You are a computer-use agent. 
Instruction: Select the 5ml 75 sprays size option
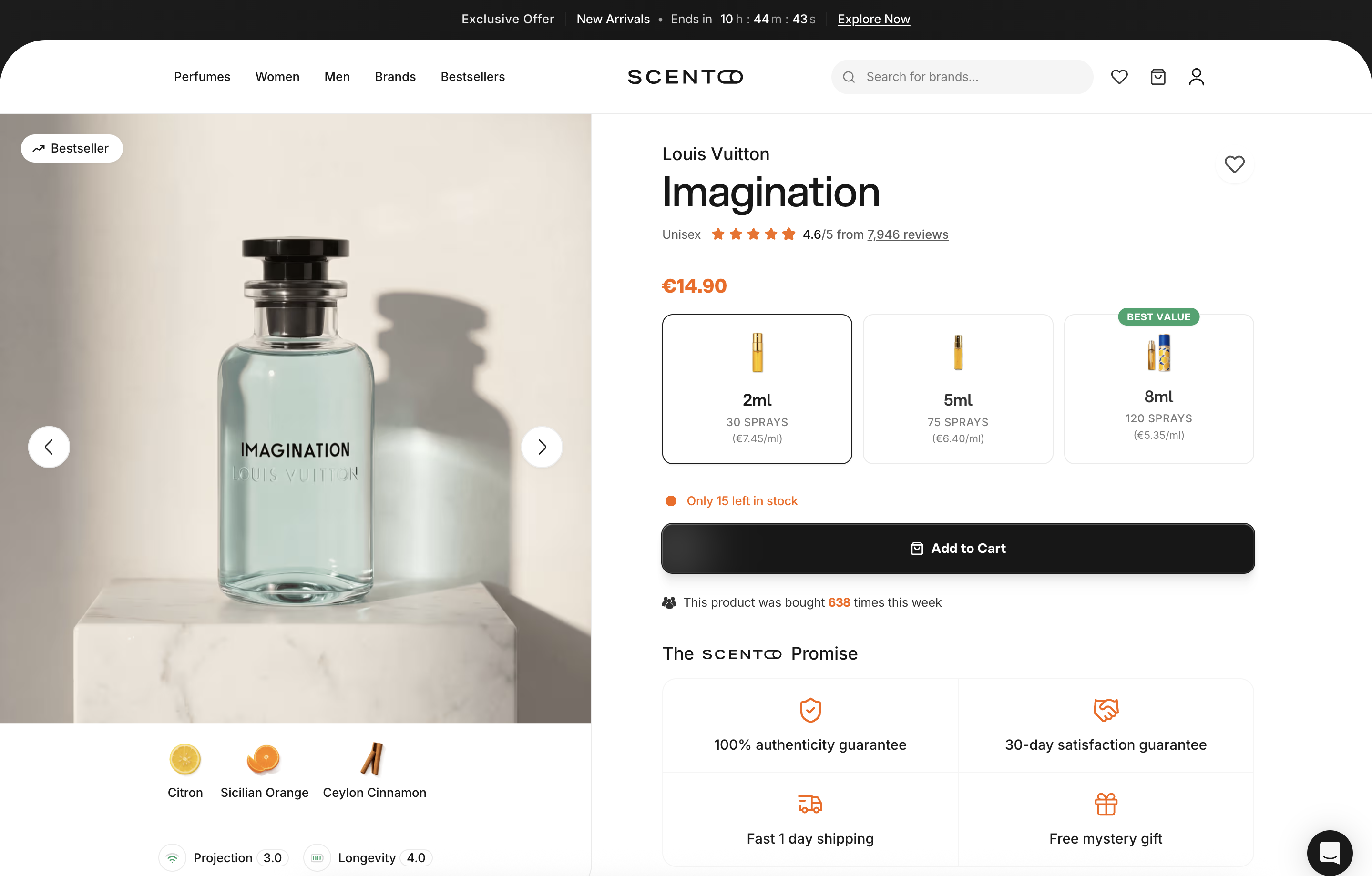tap(957, 389)
